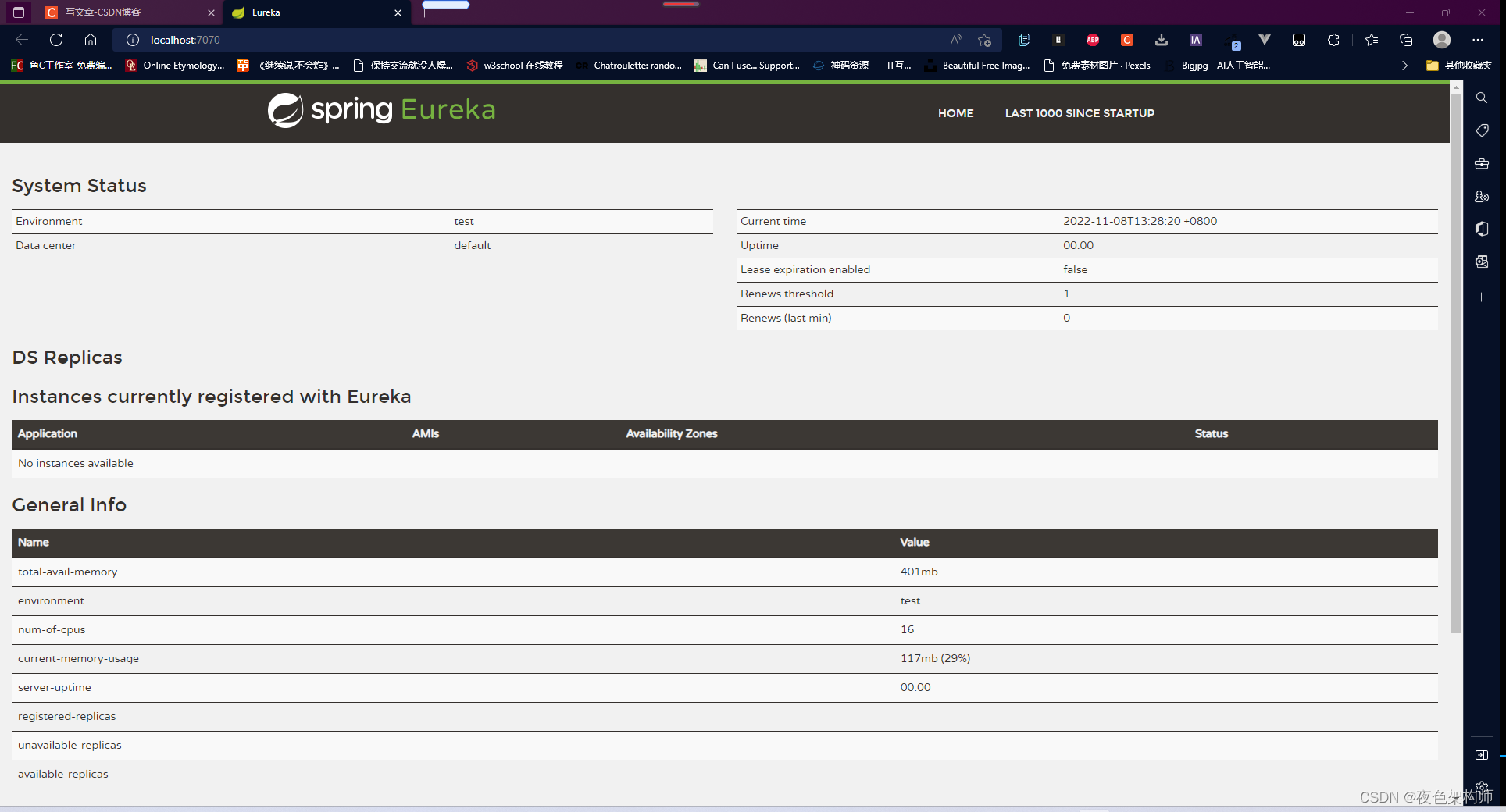The height and width of the screenshot is (812, 1506).
Task: Open the Bigjpg bookmark
Action: pos(1217,66)
